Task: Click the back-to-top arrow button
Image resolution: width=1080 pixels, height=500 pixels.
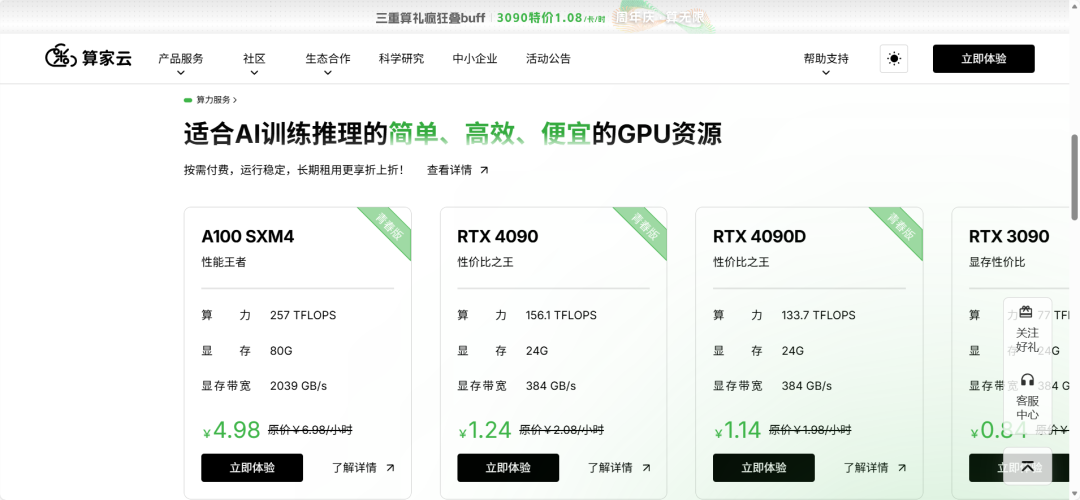Action: coord(1028,466)
